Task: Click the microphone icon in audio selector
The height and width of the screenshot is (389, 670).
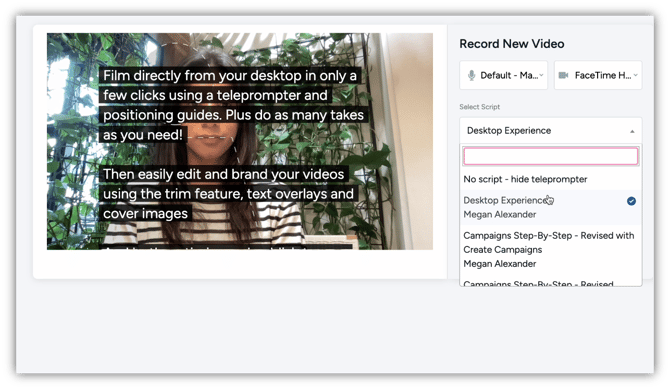Action: coord(471,75)
